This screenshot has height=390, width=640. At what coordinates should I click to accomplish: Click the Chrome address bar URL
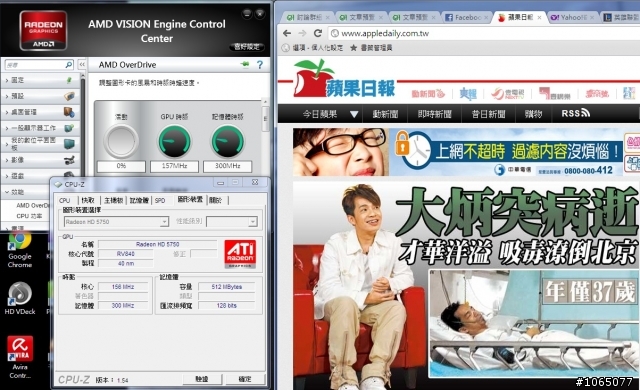[x=385, y=33]
